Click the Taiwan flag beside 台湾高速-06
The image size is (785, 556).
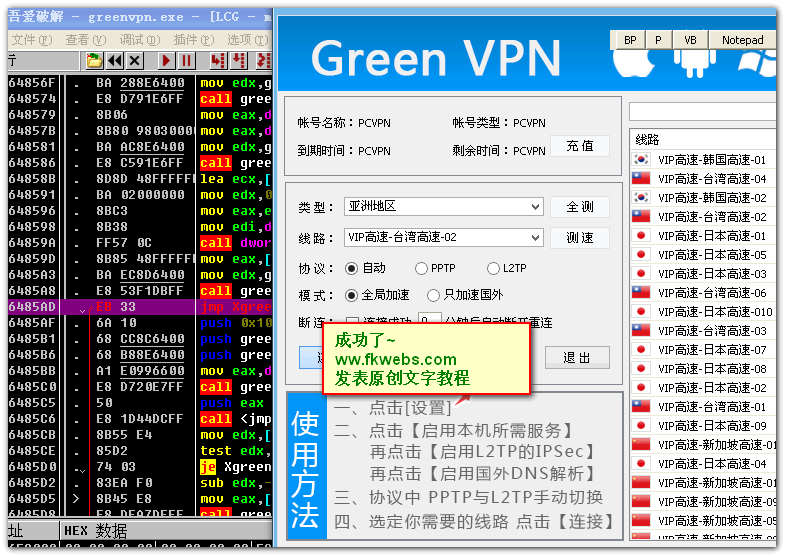click(x=641, y=293)
